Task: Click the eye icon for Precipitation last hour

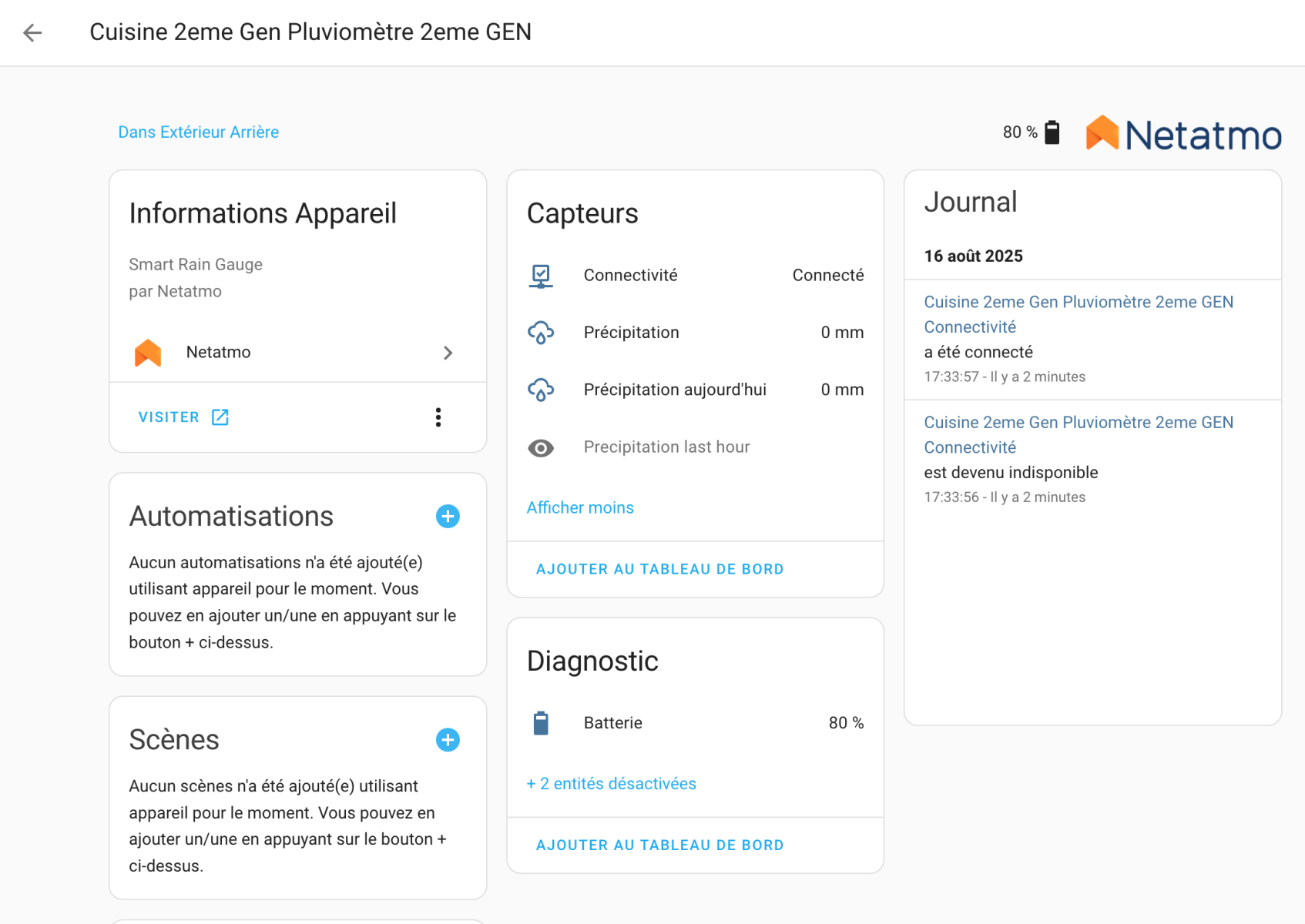Action: click(x=541, y=448)
